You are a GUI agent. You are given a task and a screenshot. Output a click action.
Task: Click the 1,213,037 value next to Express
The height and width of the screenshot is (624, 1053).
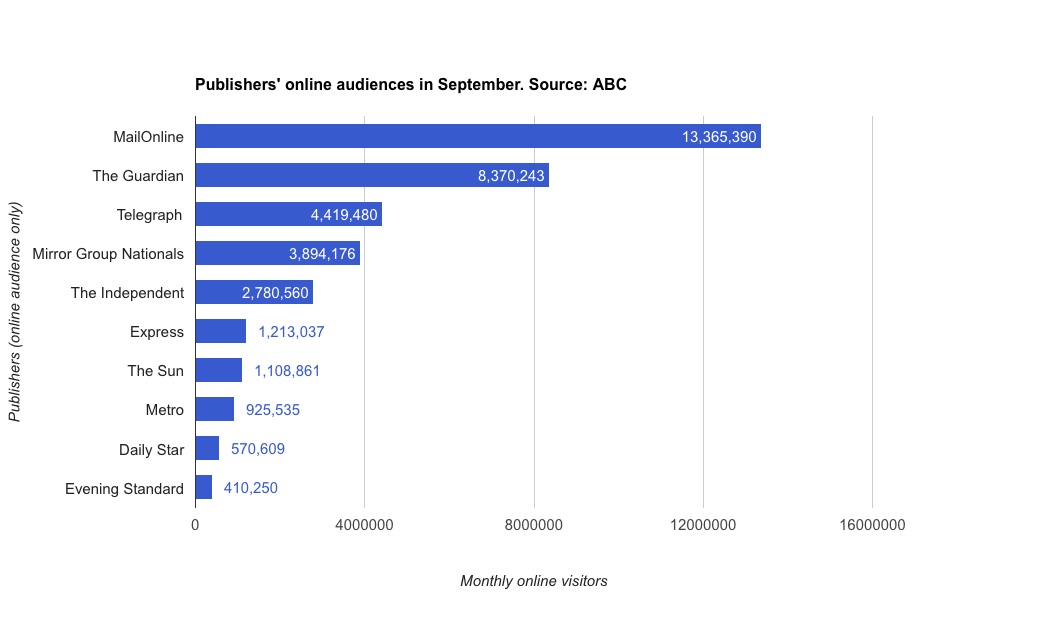291,332
